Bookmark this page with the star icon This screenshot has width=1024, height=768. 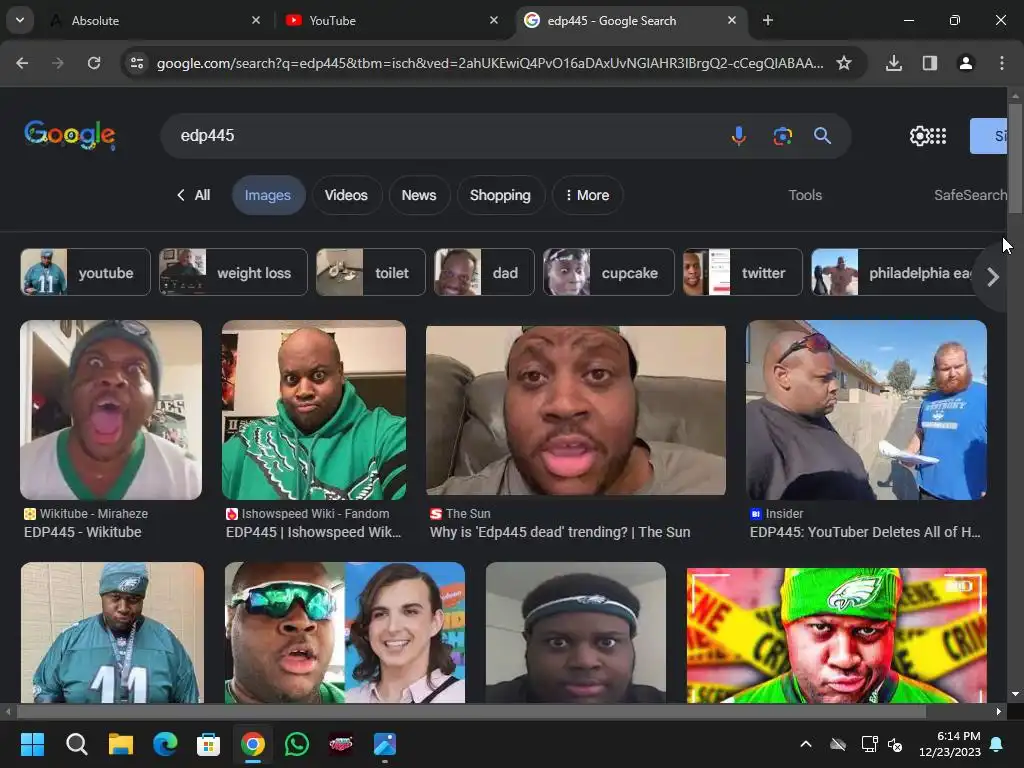844,63
